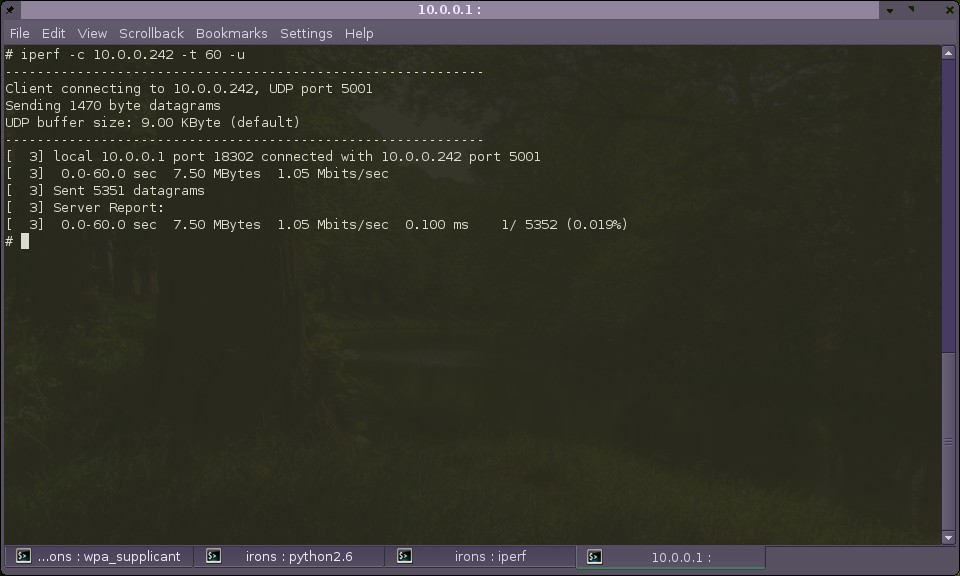
Task: Open the File menu
Action: [20, 34]
